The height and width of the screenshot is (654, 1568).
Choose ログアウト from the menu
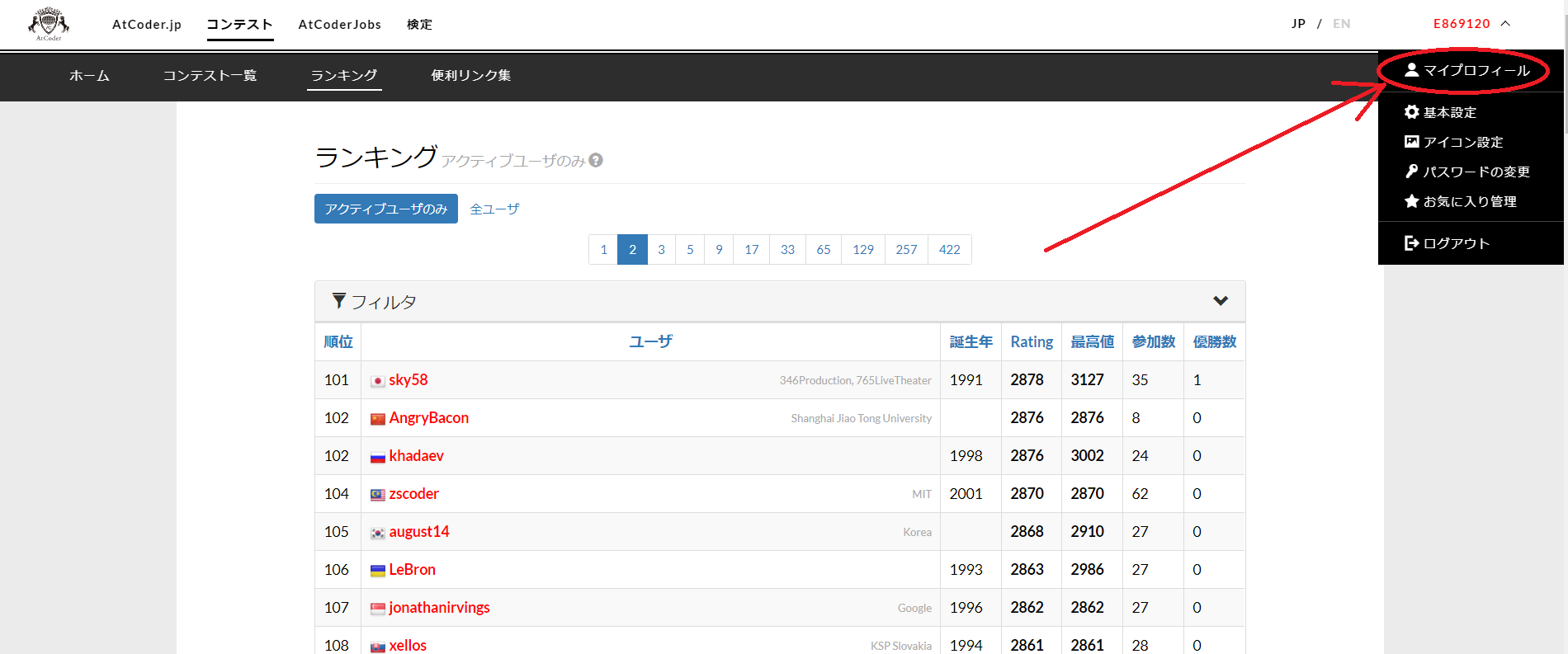tap(1448, 243)
